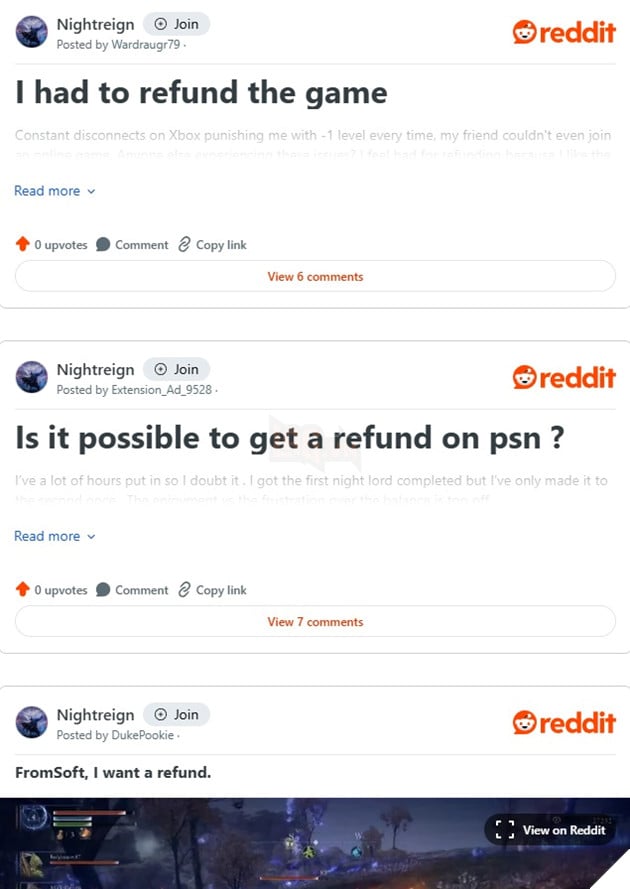Toggle Join on Extension_Ad_9528 post

tap(176, 369)
